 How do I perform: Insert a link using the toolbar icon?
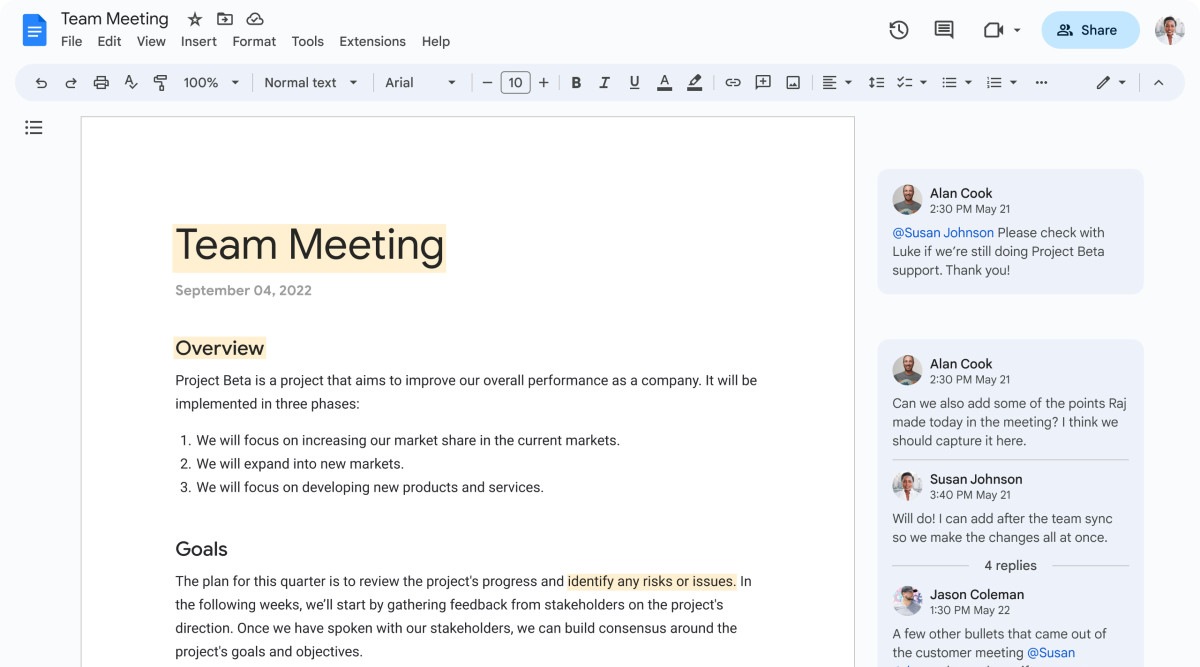tap(733, 82)
